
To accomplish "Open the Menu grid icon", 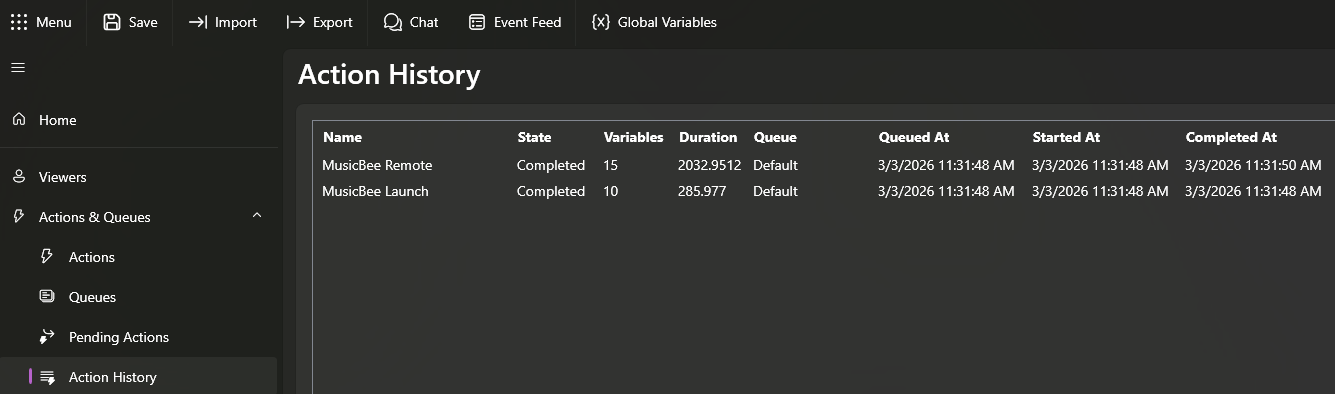I will (19, 22).
